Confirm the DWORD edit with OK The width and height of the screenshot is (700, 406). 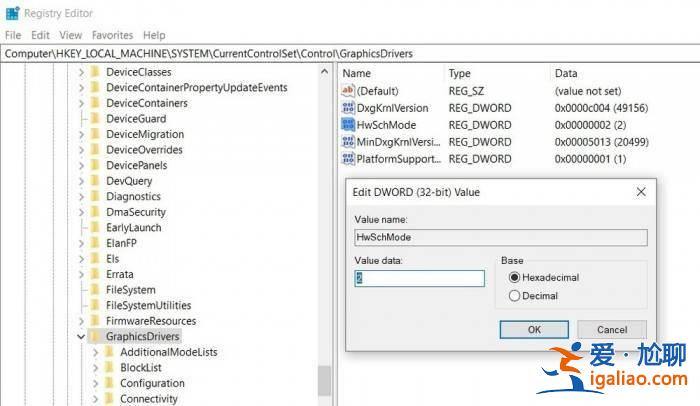[534, 330]
